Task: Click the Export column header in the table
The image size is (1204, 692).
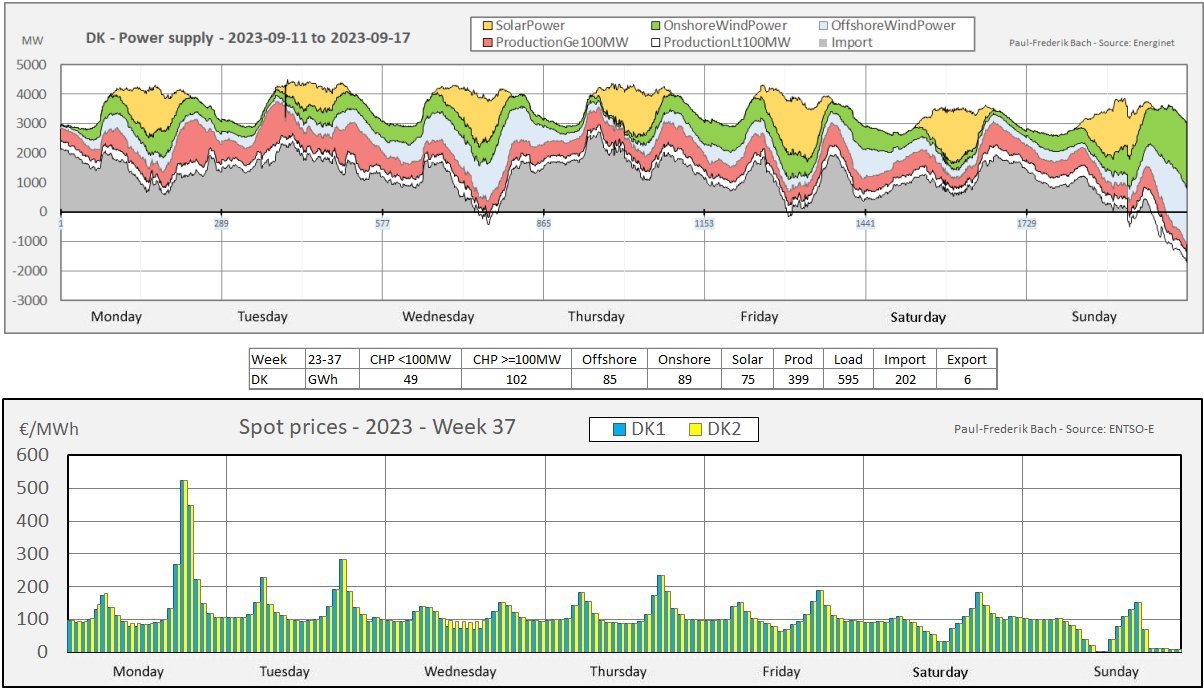Action: click(x=966, y=359)
